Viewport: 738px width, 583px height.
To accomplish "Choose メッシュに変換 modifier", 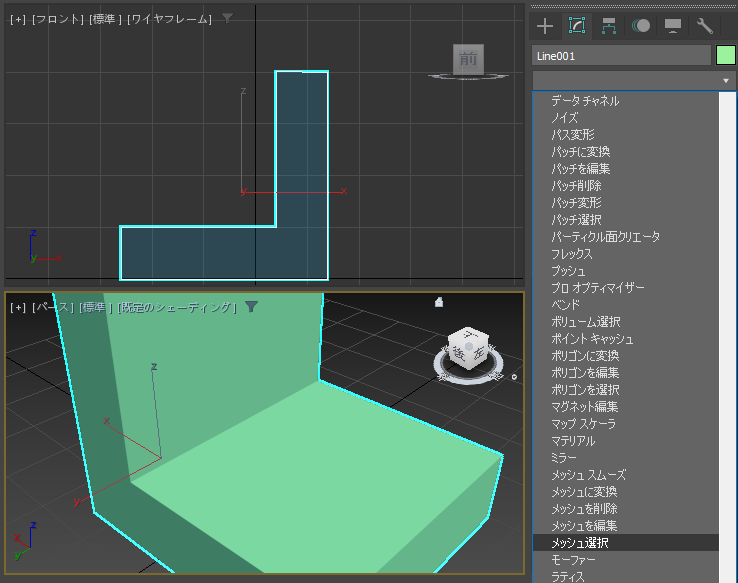I will click(626, 491).
